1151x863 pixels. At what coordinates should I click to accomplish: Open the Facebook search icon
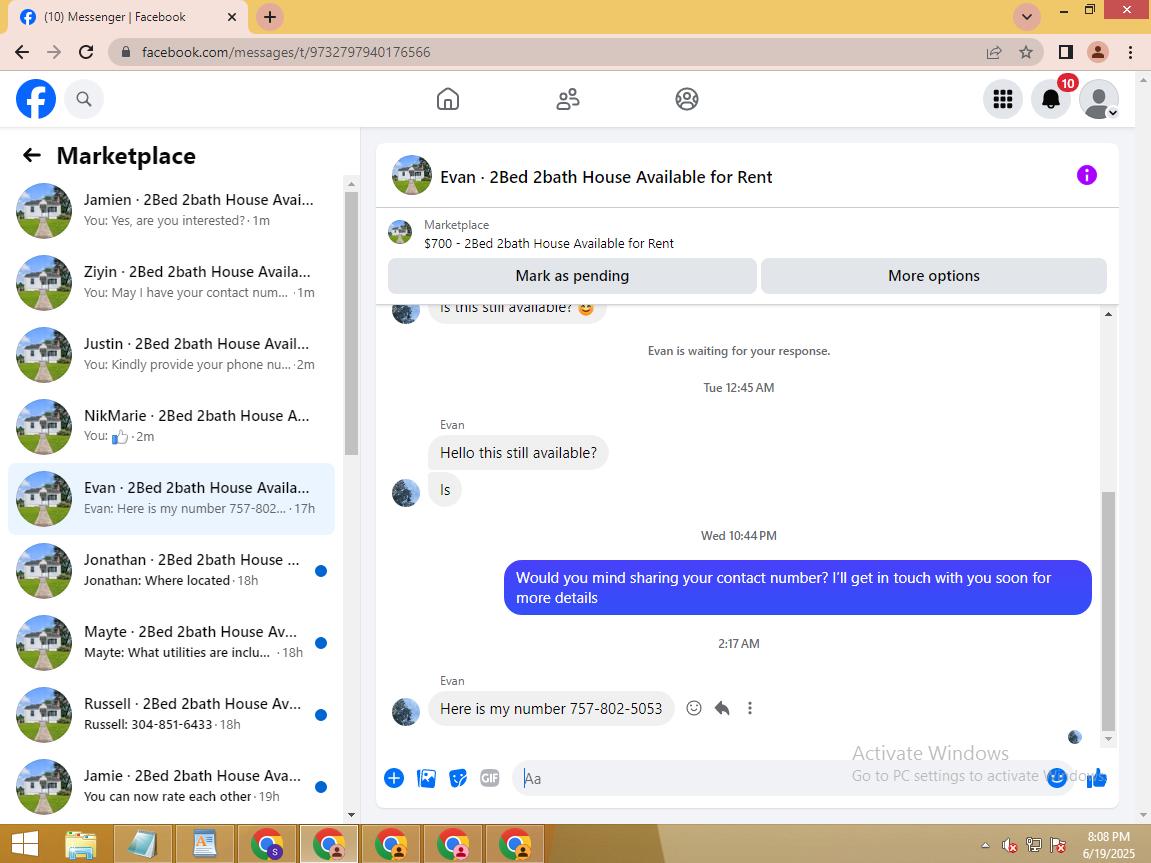(x=84, y=99)
